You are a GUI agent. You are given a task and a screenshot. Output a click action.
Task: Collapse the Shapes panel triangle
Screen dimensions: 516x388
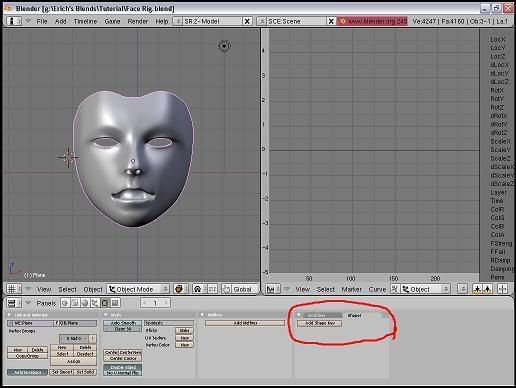click(299, 315)
